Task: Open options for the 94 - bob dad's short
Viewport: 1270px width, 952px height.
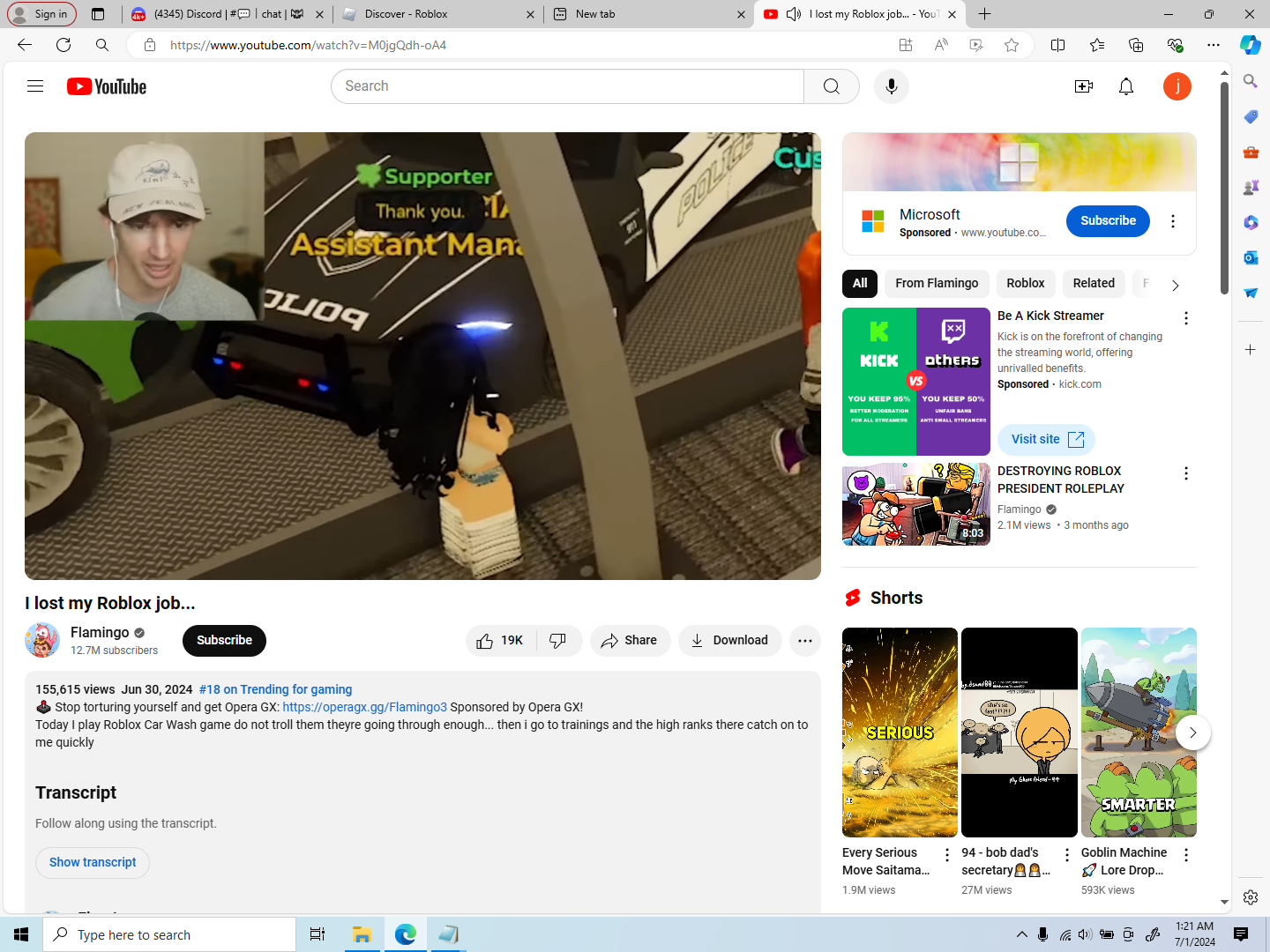Action: (x=1067, y=855)
